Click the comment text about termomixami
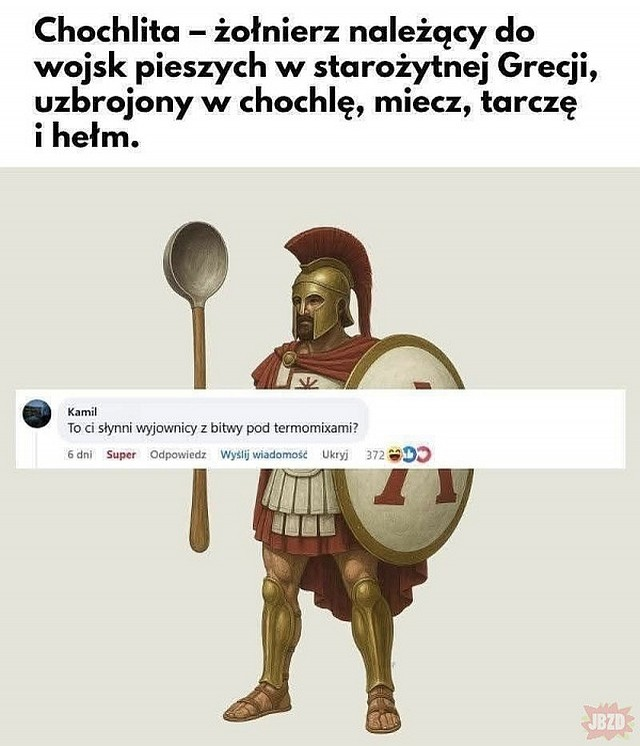The width and height of the screenshot is (640, 746). 213,428
